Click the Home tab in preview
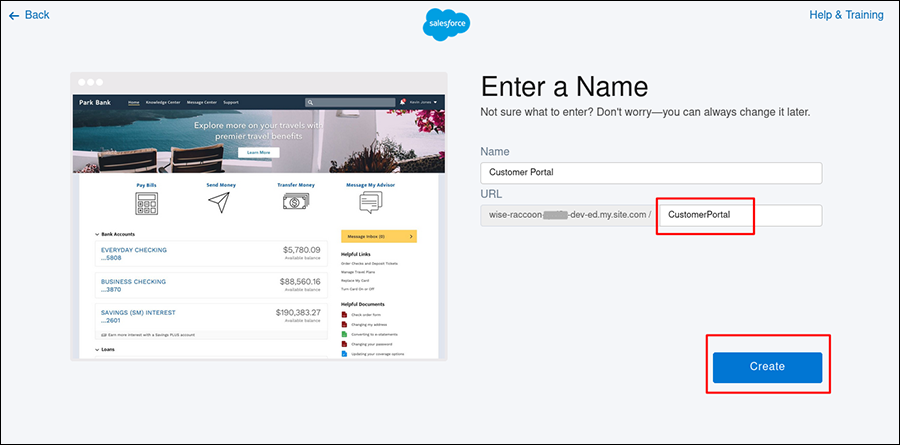The width and height of the screenshot is (900, 445). [134, 102]
